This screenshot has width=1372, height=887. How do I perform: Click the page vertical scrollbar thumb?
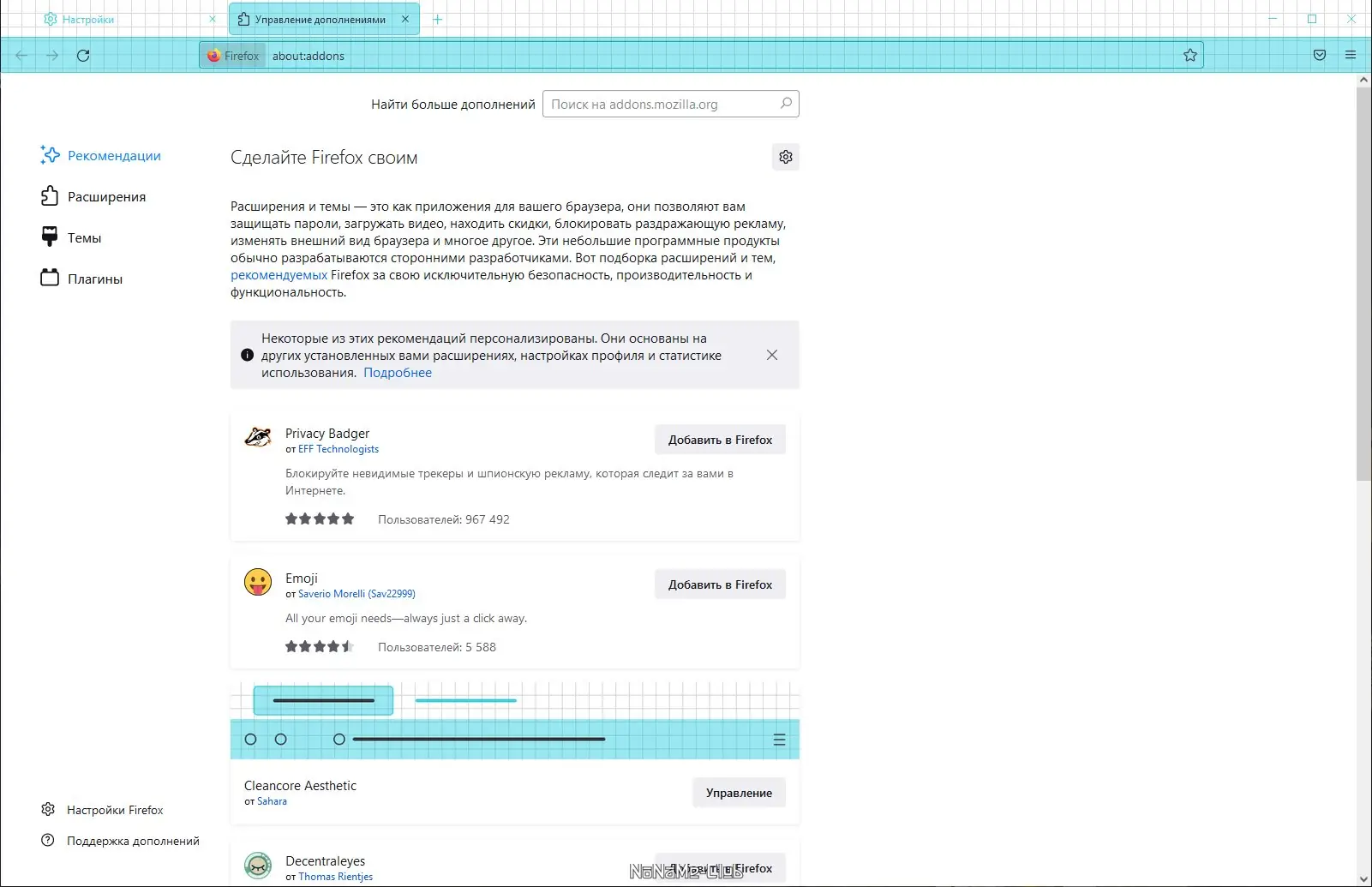point(1363,283)
